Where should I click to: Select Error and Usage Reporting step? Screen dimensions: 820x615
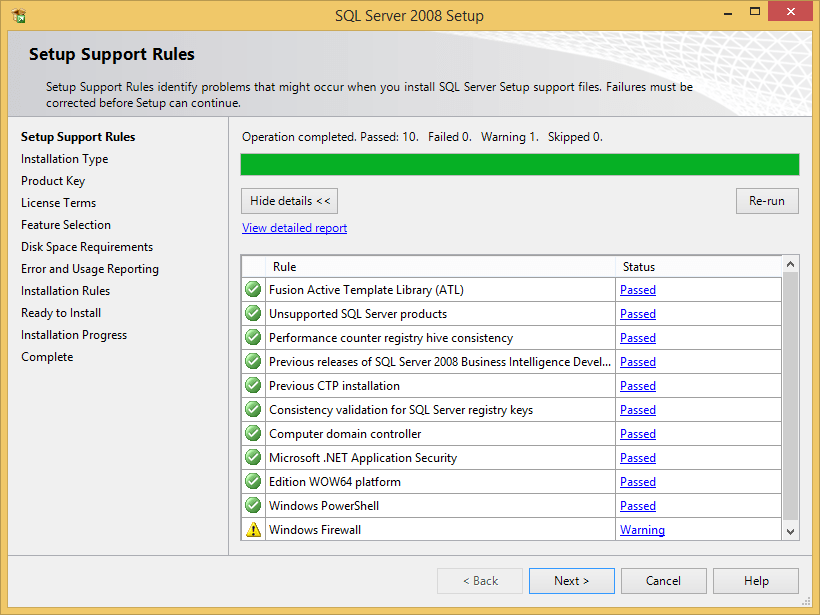90,269
